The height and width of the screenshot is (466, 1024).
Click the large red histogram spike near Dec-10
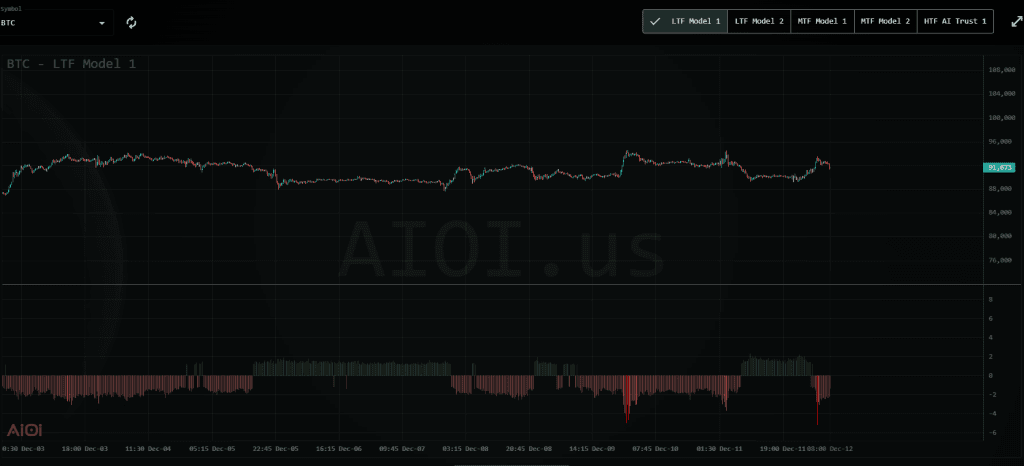(x=627, y=399)
